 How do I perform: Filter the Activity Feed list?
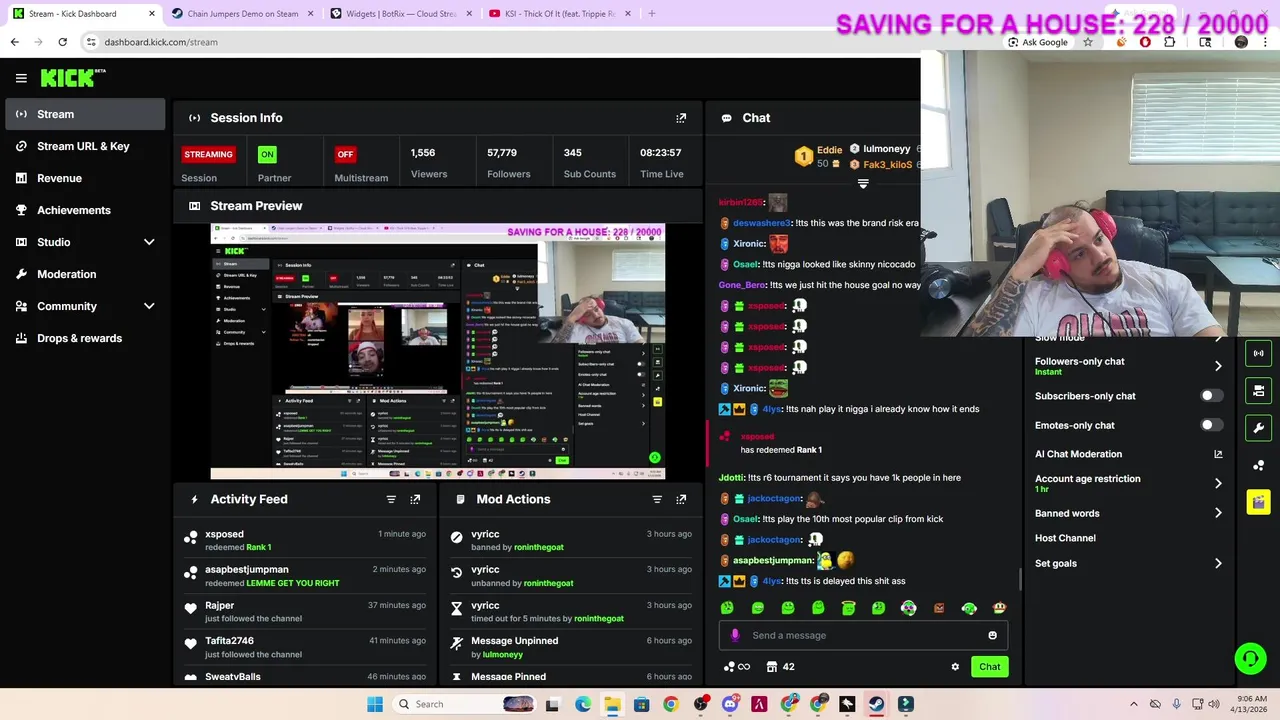391,499
